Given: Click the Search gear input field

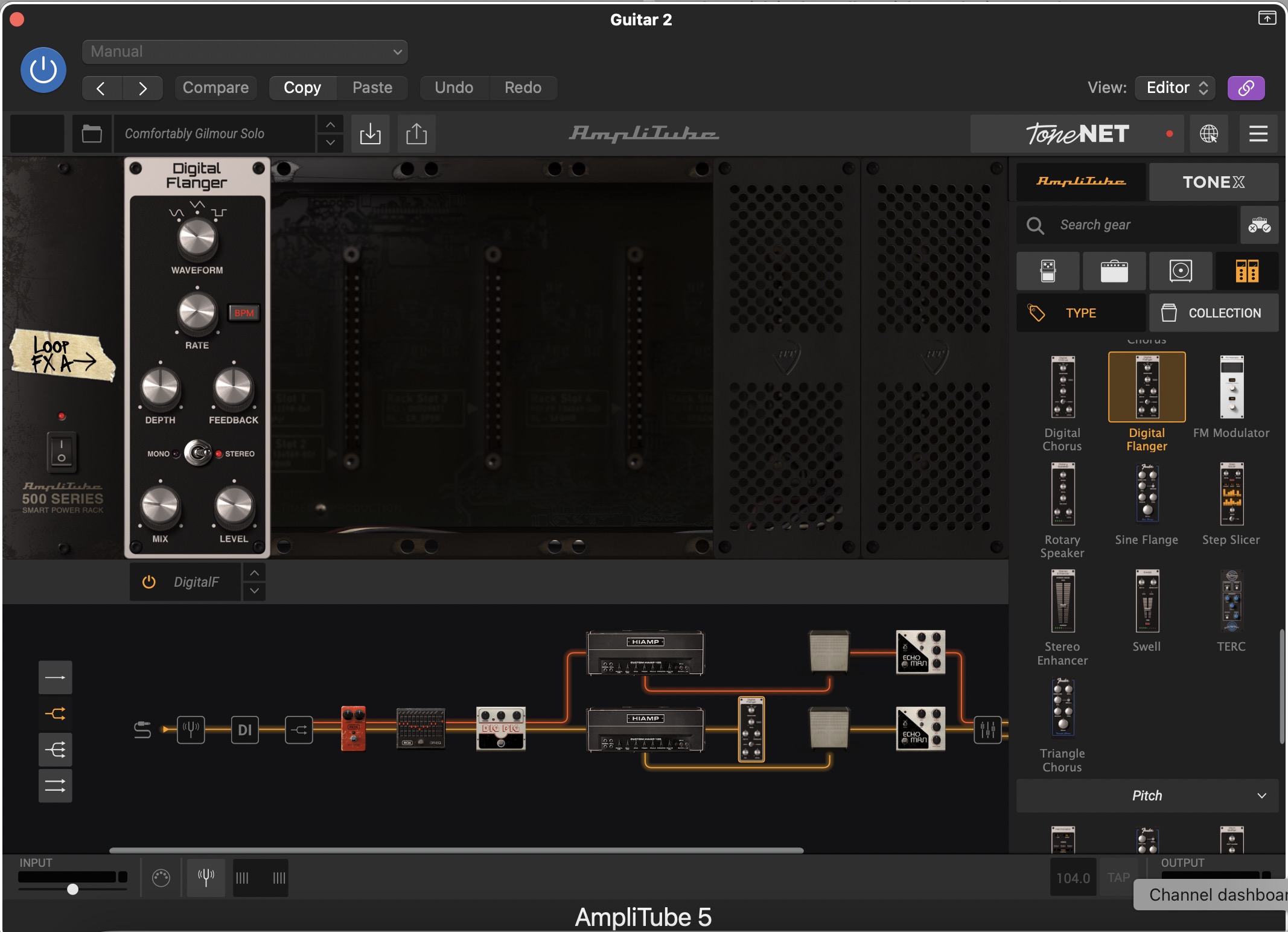Looking at the screenshot, I should point(1126,225).
